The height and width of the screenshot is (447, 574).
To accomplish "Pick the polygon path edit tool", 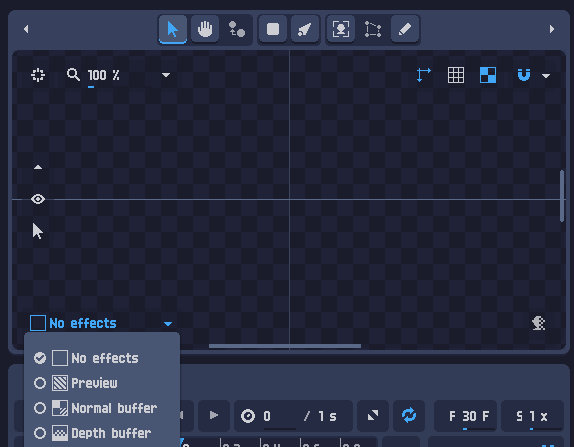I will [x=373, y=29].
